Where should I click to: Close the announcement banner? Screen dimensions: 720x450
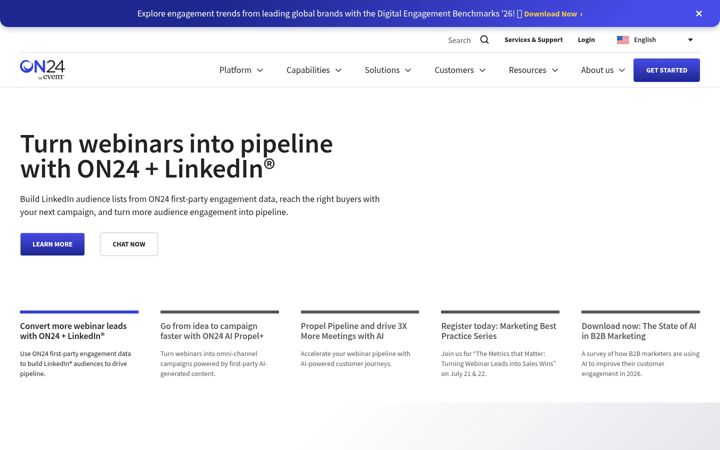699,14
